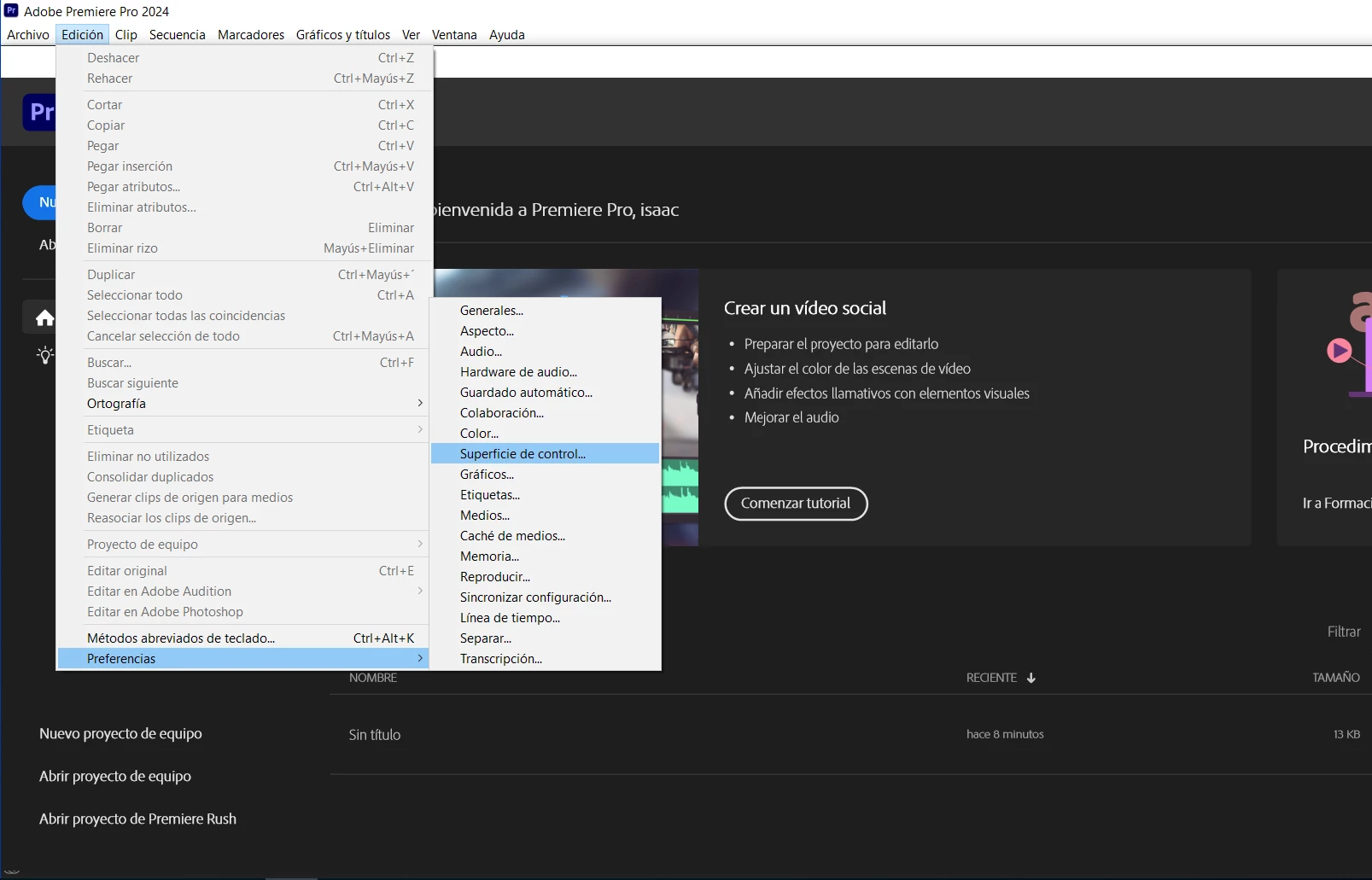
Task: Open Guardado automático preferences
Action: pos(546,393)
